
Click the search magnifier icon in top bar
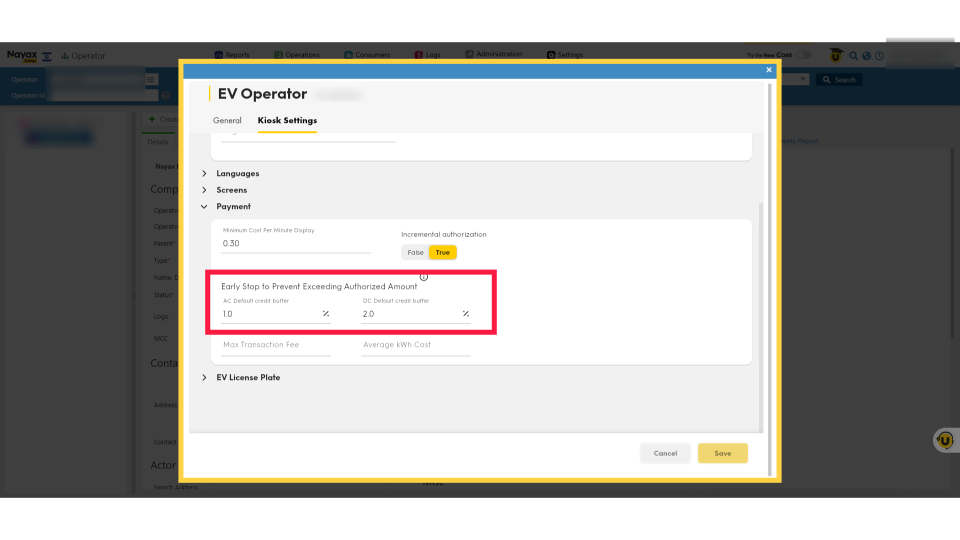(853, 56)
